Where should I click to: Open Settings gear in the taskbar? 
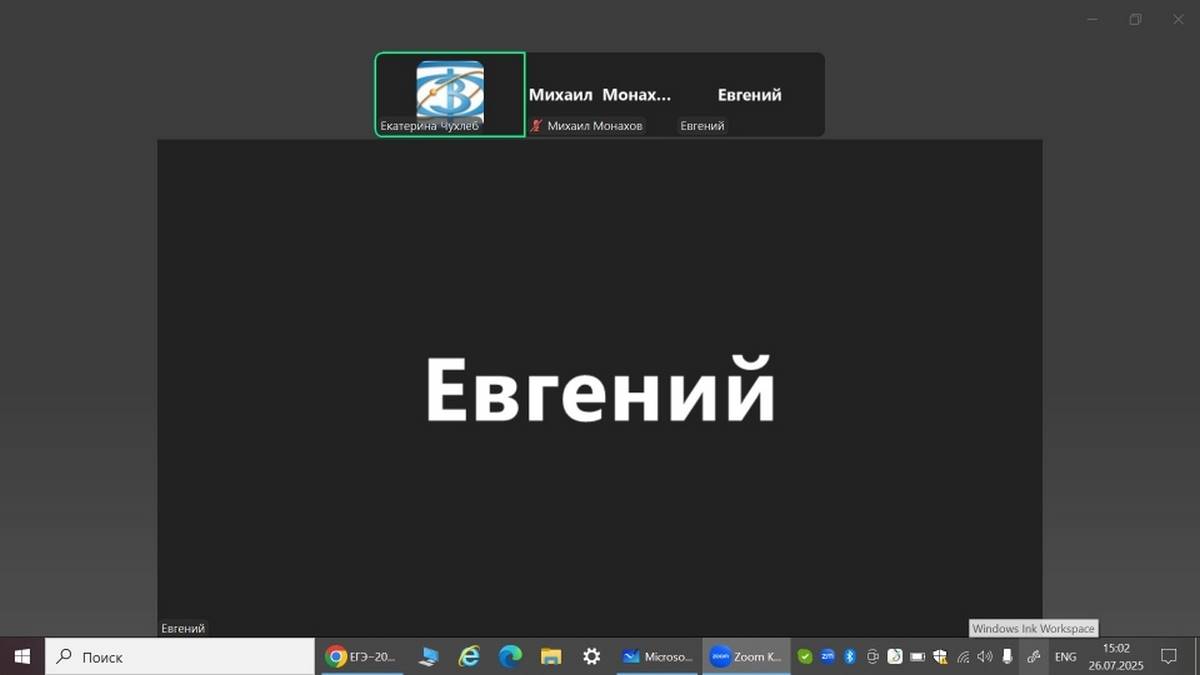[x=592, y=657]
